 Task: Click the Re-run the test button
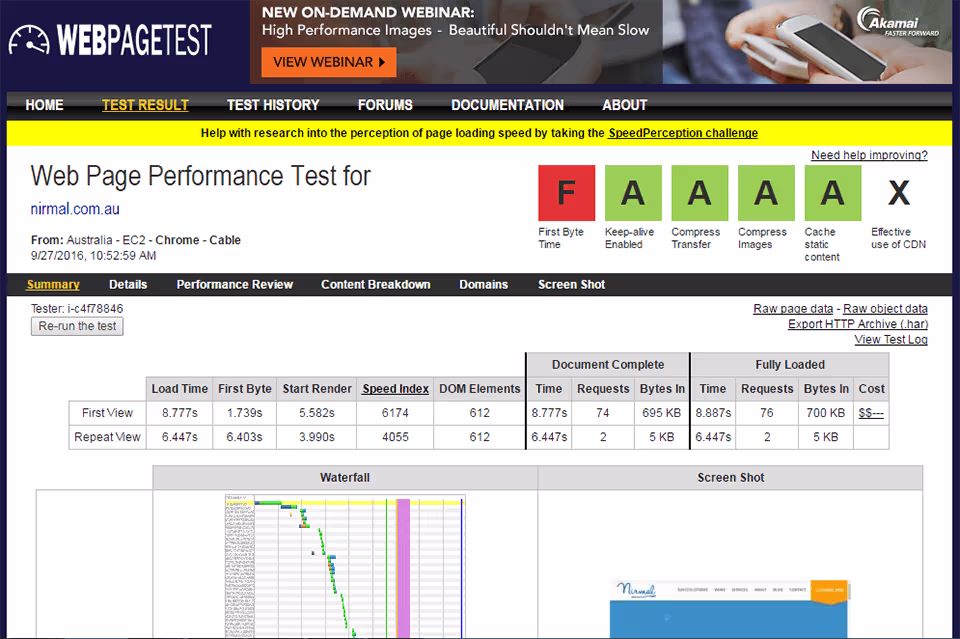(77, 326)
